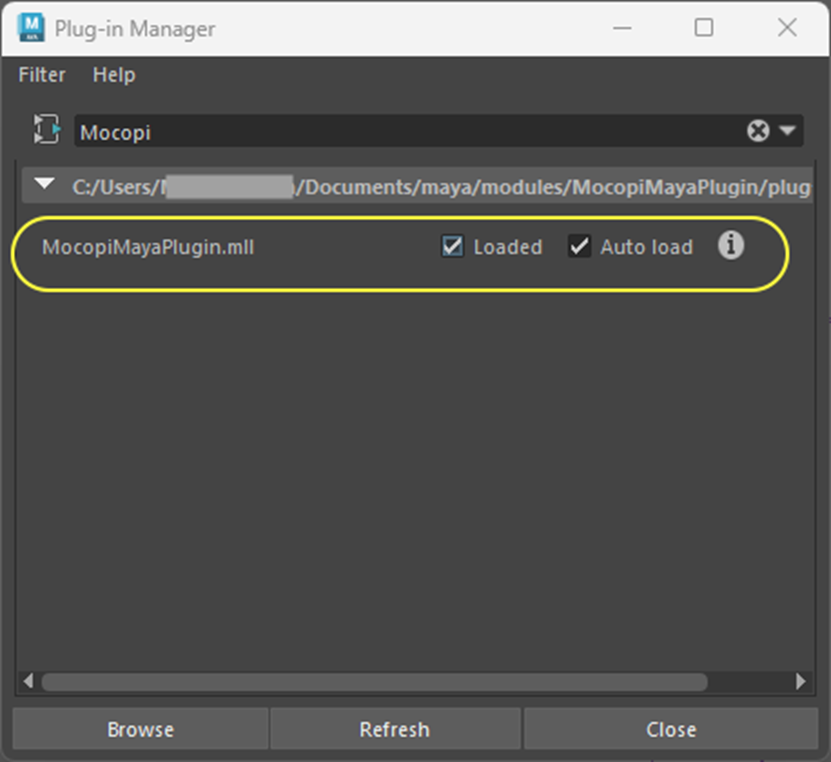The width and height of the screenshot is (831, 762).
Task: Collapse the MocopiMayaPlugin folder path section
Action: (x=43, y=185)
